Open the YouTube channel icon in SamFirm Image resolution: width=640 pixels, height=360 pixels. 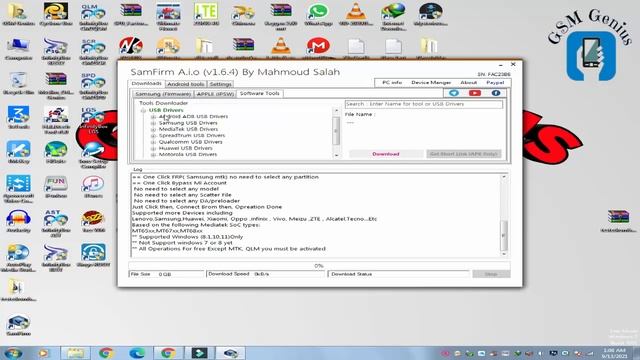coord(475,93)
